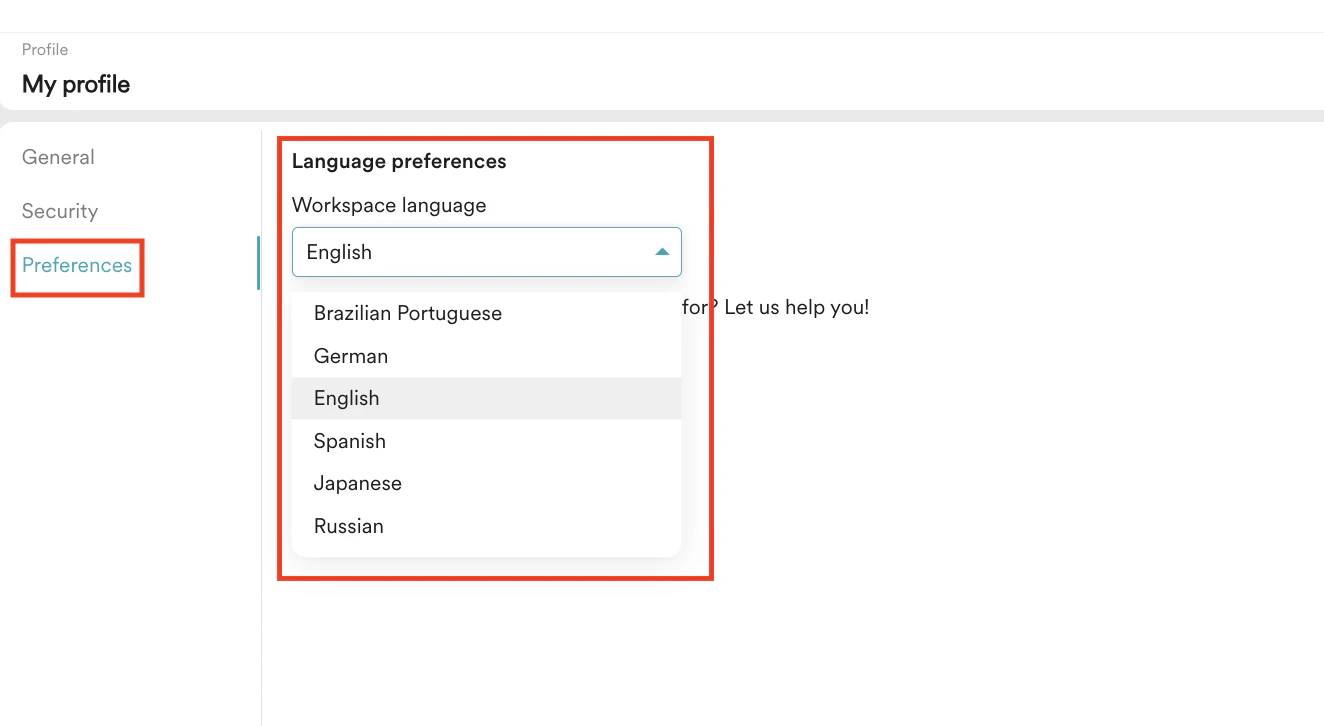Viewport: 1324px width, 726px height.
Task: Choose German in the language dropdown
Action: 350,356
